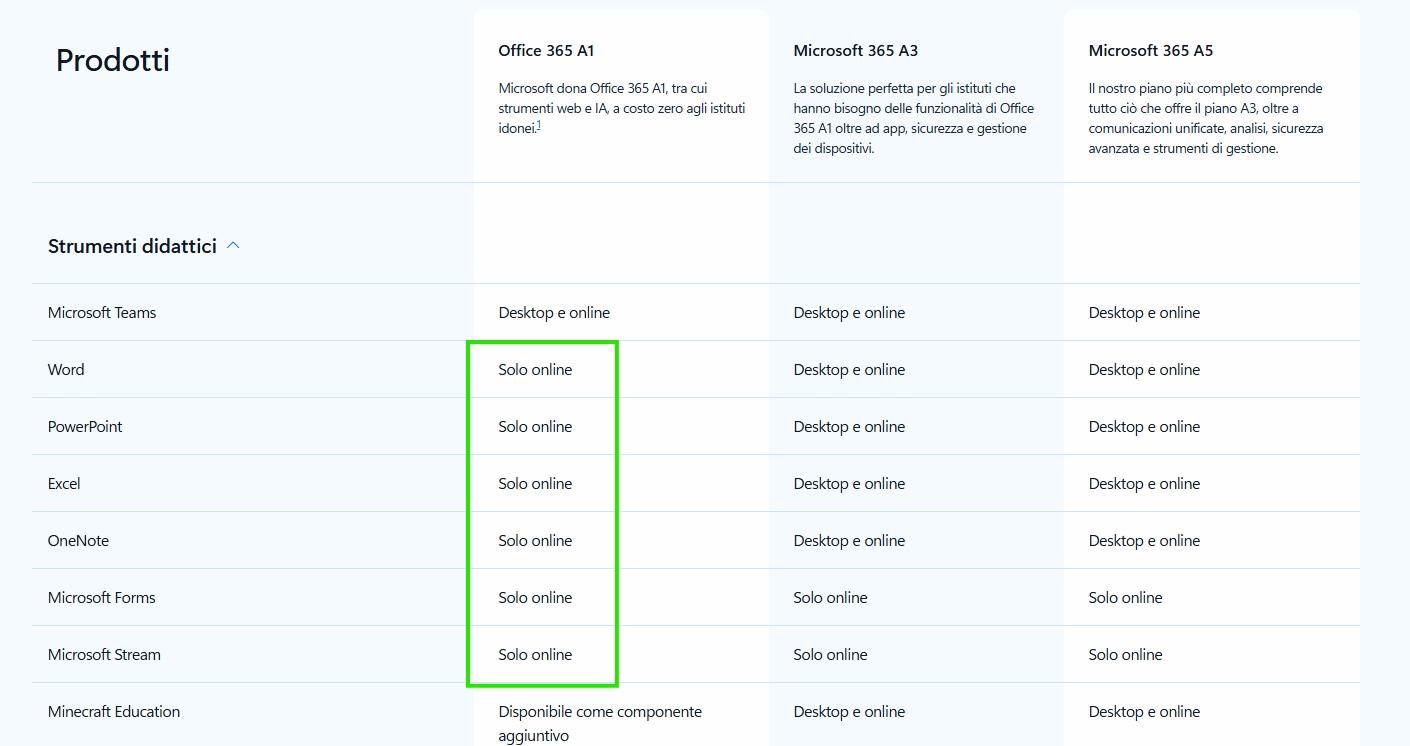Click the Word row label
This screenshot has height=746, width=1410.
(x=66, y=370)
